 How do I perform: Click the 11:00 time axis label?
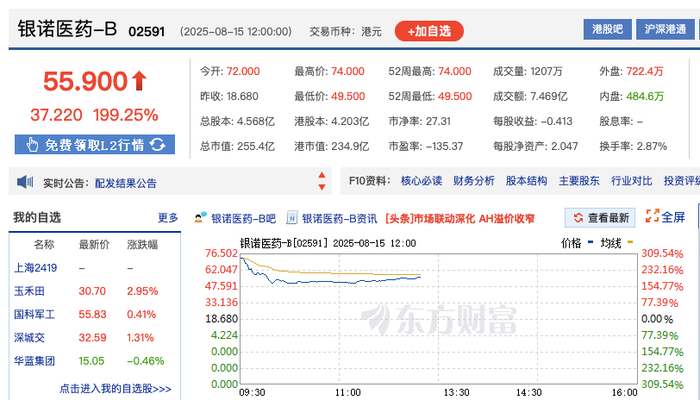click(348, 392)
